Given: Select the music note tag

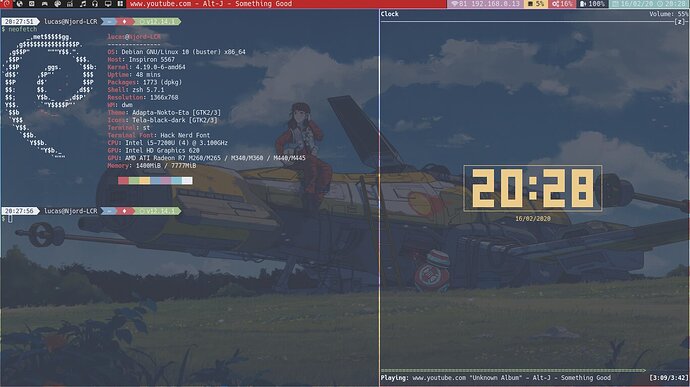Looking at the screenshot, I should pos(83,4).
